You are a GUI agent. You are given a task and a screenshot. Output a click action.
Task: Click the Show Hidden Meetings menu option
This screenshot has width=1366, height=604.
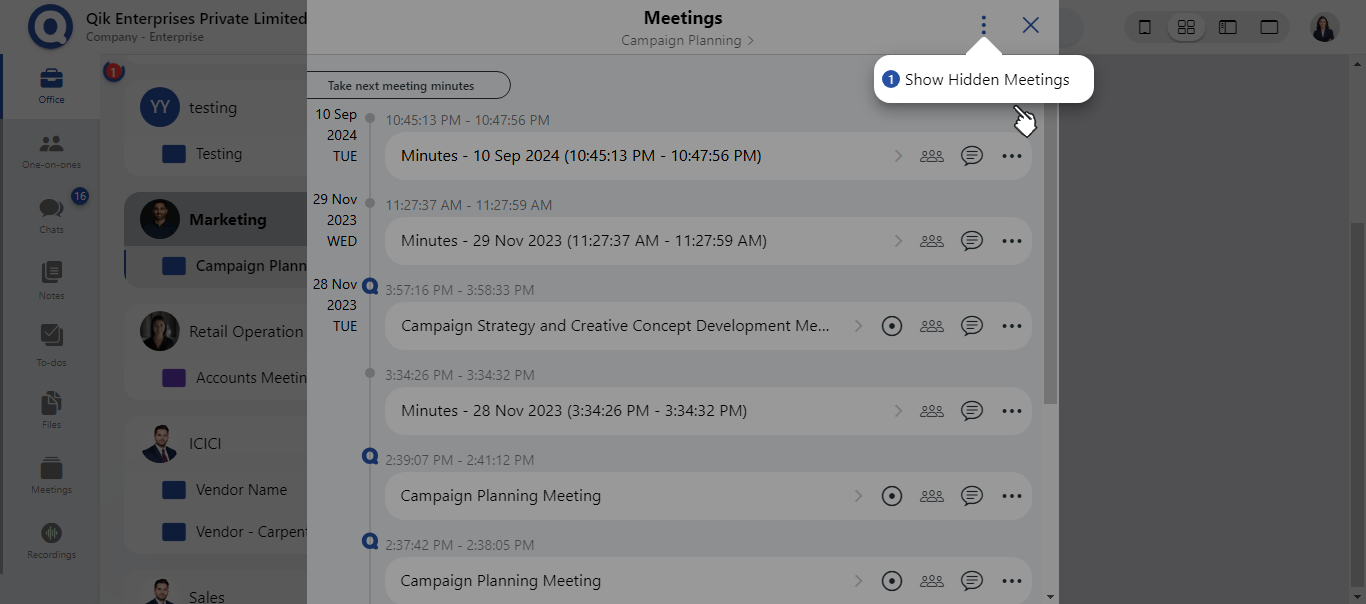tap(985, 80)
